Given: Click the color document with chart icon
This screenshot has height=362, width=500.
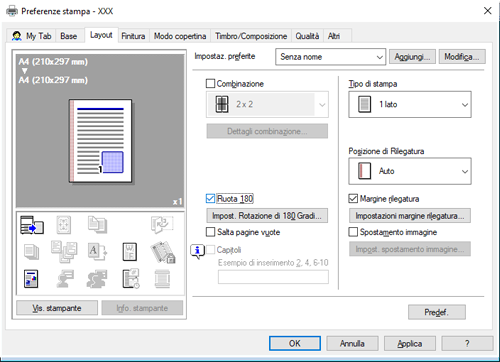Looking at the screenshot, I should coord(31,279).
